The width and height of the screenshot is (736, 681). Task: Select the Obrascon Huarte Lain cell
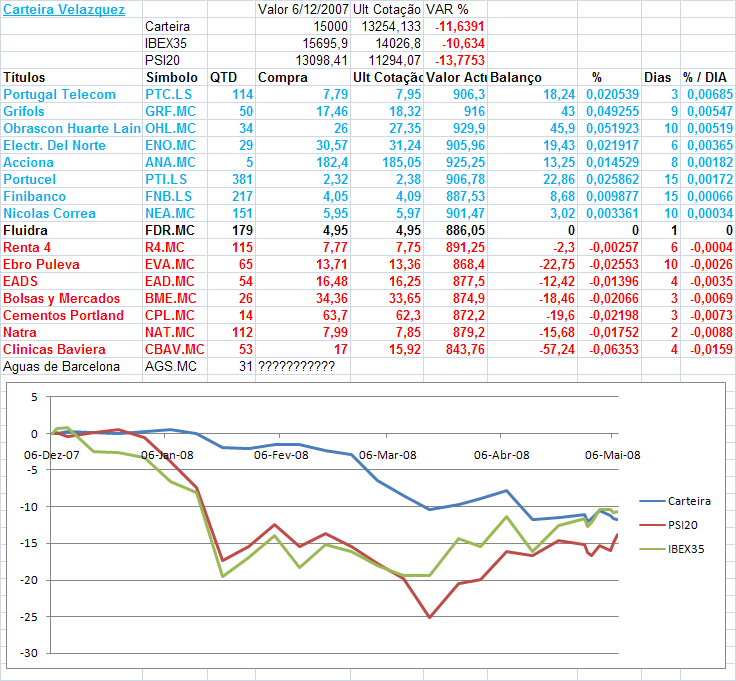pos(72,128)
